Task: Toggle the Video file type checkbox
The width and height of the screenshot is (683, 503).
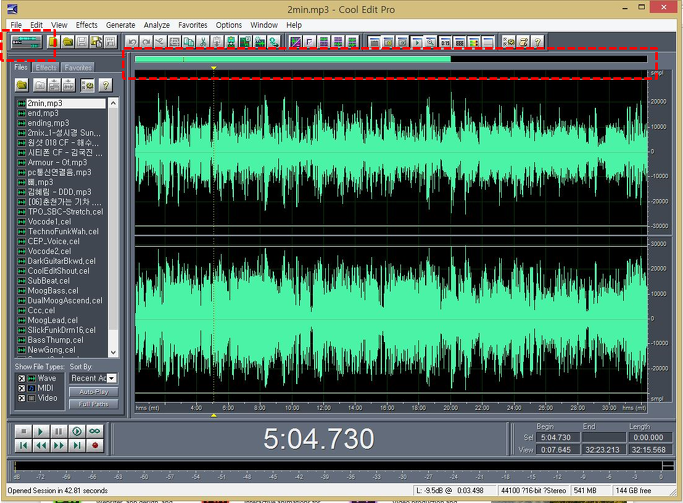Action: [21, 398]
